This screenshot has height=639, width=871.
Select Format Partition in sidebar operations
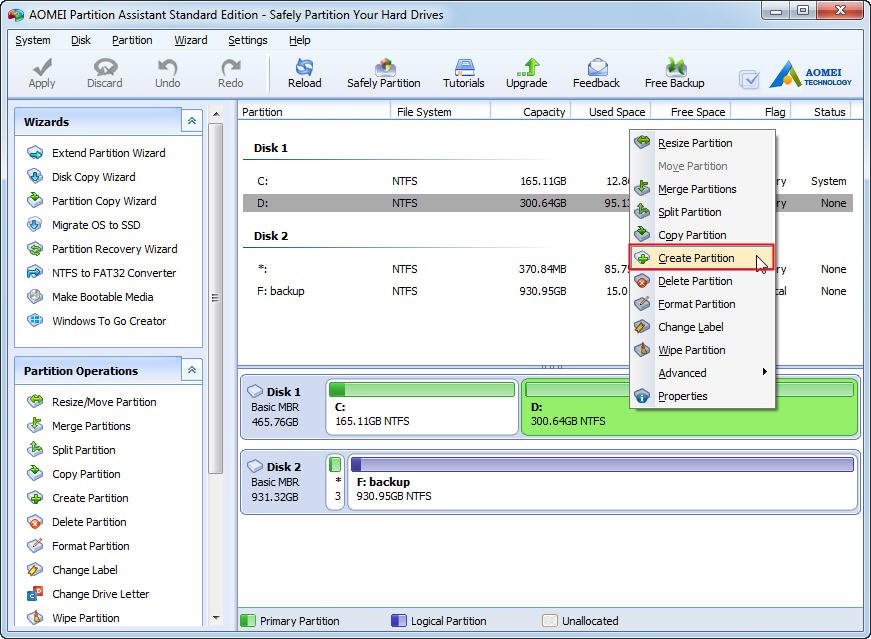pyautogui.click(x=78, y=546)
